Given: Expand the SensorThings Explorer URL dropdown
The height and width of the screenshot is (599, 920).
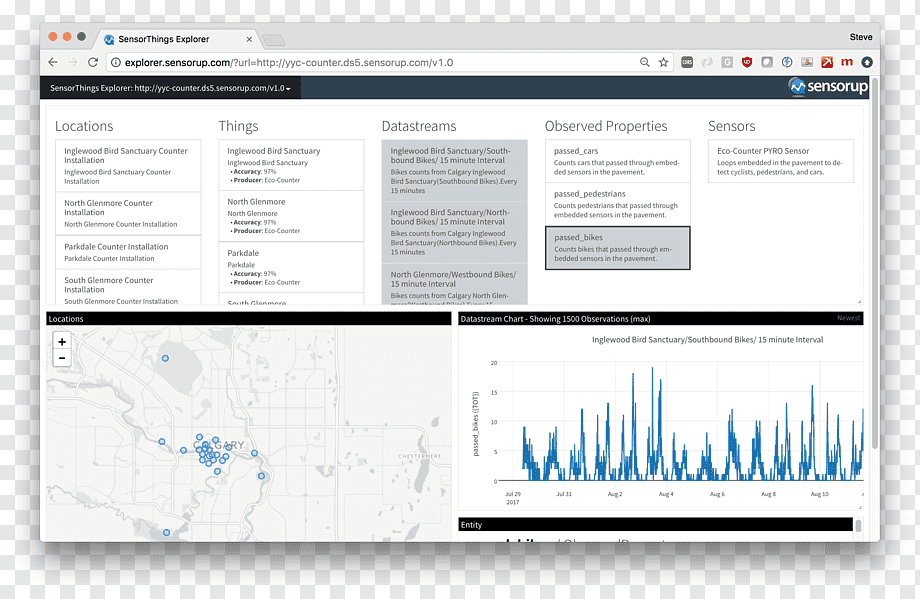Looking at the screenshot, I should pyautogui.click(x=170, y=88).
